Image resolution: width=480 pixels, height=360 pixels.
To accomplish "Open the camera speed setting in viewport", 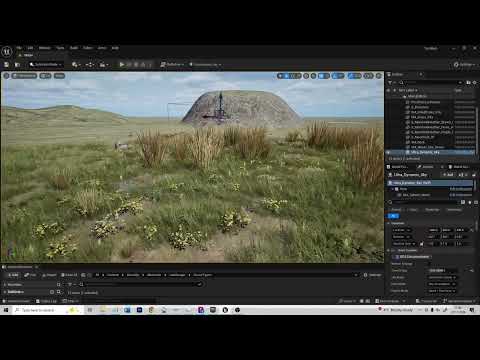I will pos(368,76).
